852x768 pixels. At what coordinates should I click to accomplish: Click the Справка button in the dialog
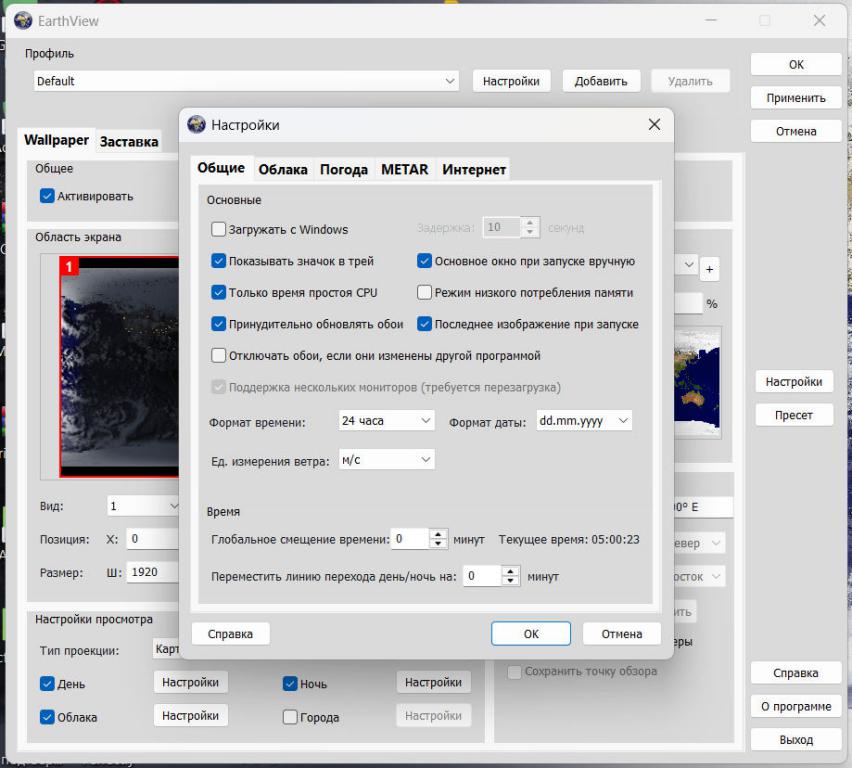(x=230, y=633)
